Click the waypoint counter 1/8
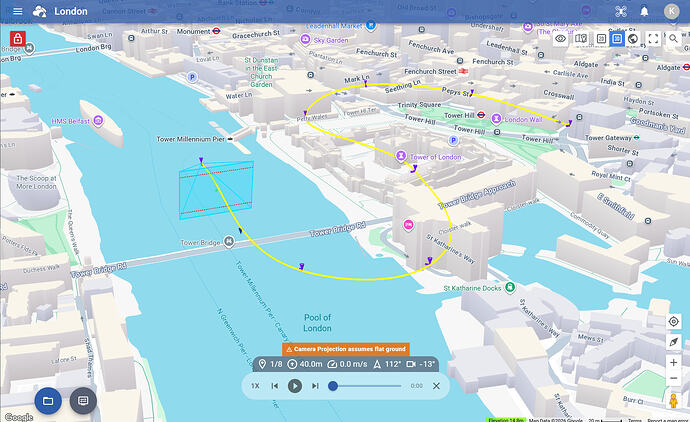690x422 pixels. [x=271, y=364]
